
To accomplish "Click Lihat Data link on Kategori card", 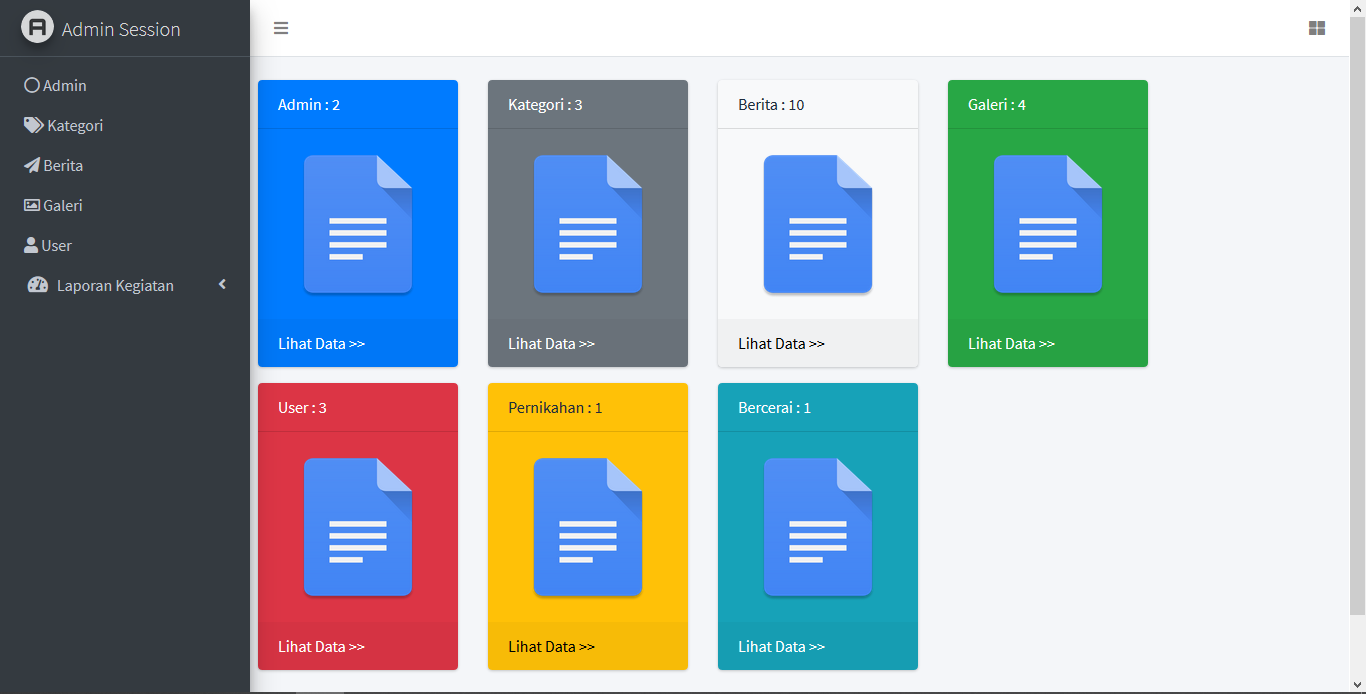I will pos(551,343).
